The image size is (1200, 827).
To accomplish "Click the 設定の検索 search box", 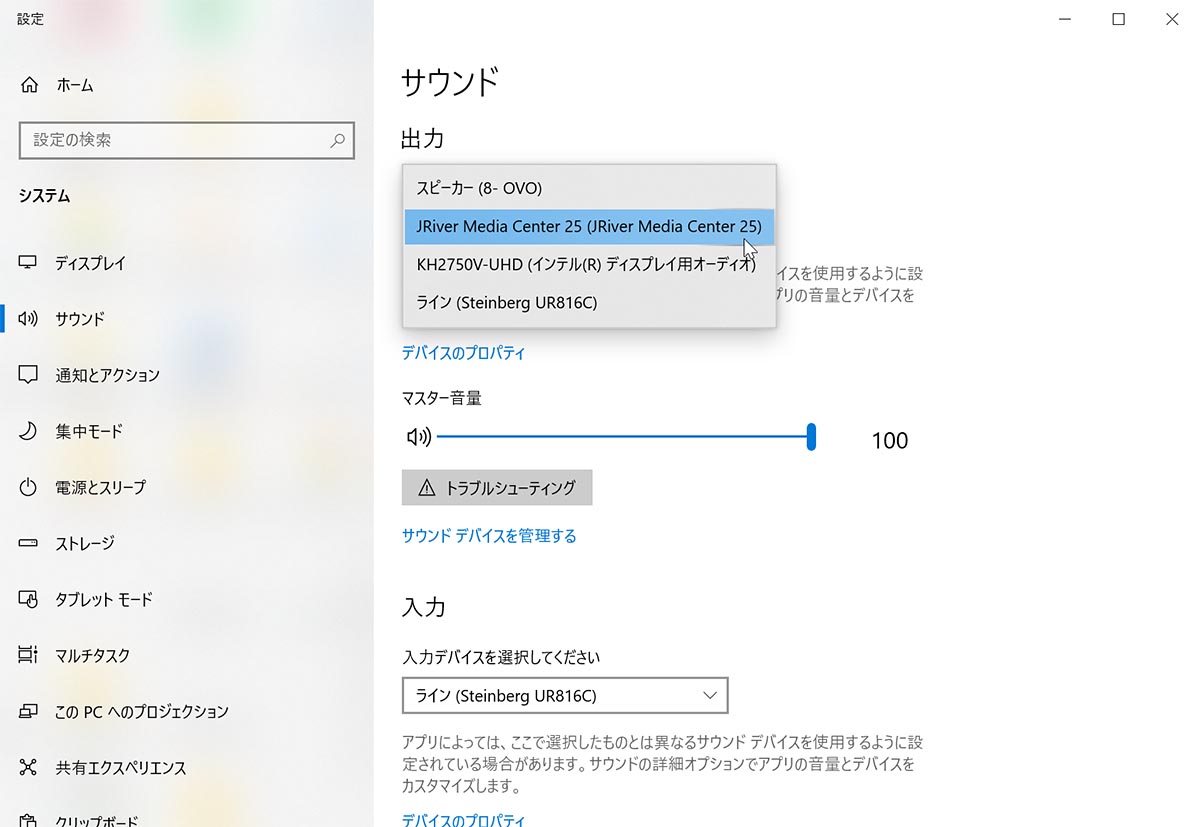I will [x=186, y=140].
